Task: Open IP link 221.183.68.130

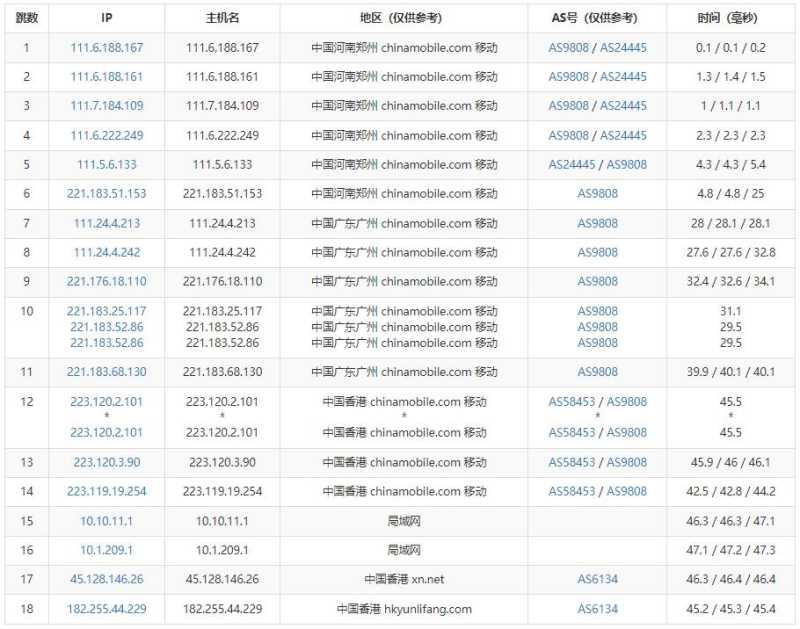Action: pos(107,371)
